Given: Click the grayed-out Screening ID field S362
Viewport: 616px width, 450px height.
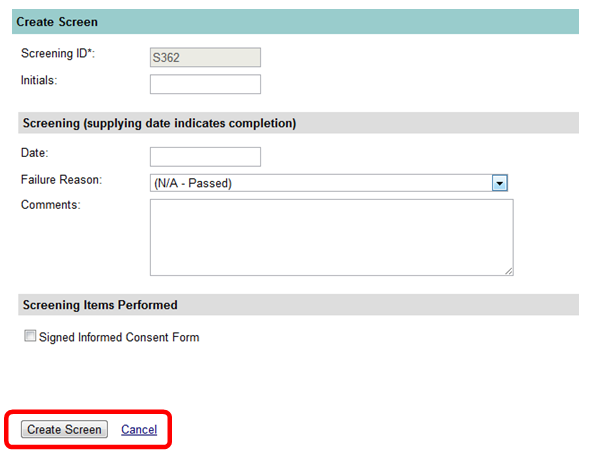Looking at the screenshot, I should [x=205, y=58].
